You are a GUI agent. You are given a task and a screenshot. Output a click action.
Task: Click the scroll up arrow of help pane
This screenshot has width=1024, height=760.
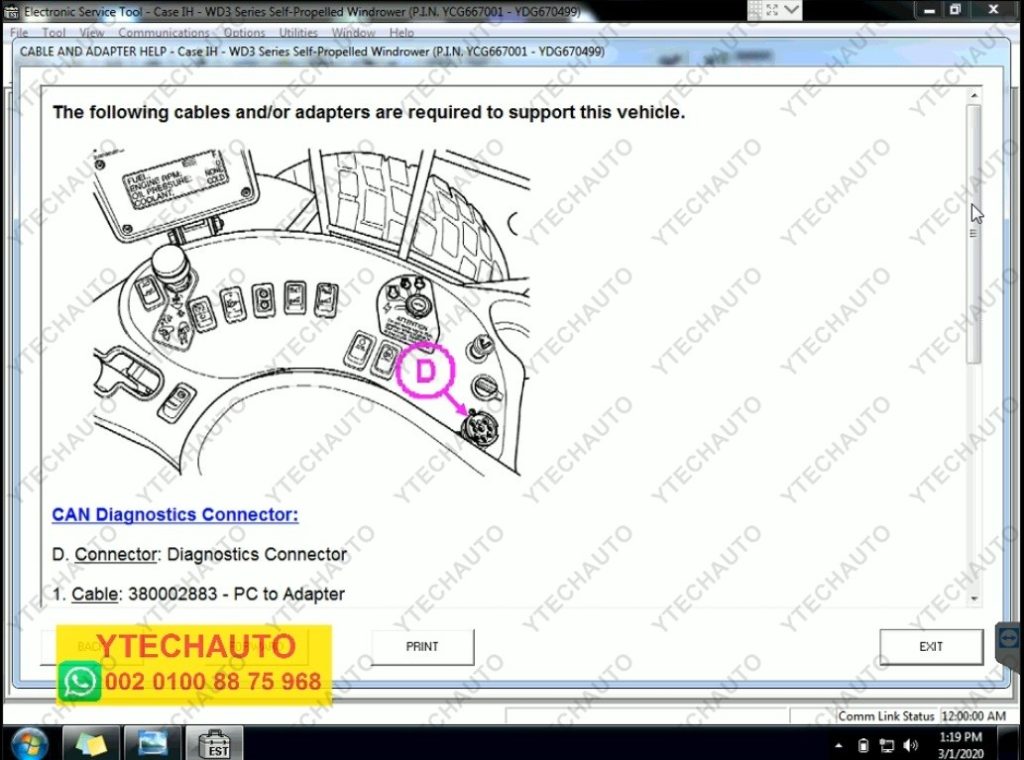click(974, 96)
